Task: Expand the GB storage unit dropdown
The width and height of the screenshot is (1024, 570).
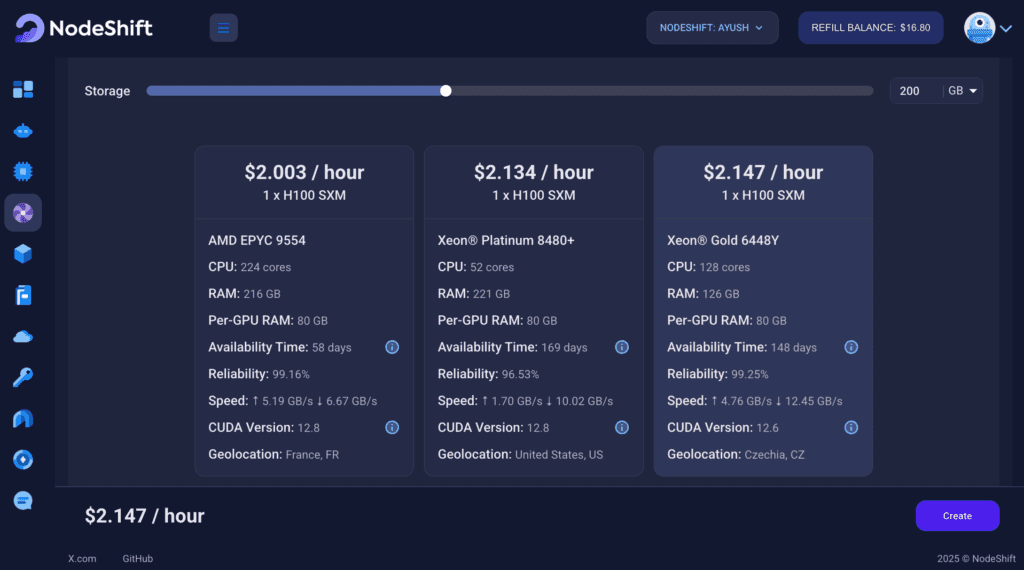Action: pyautogui.click(x=963, y=91)
